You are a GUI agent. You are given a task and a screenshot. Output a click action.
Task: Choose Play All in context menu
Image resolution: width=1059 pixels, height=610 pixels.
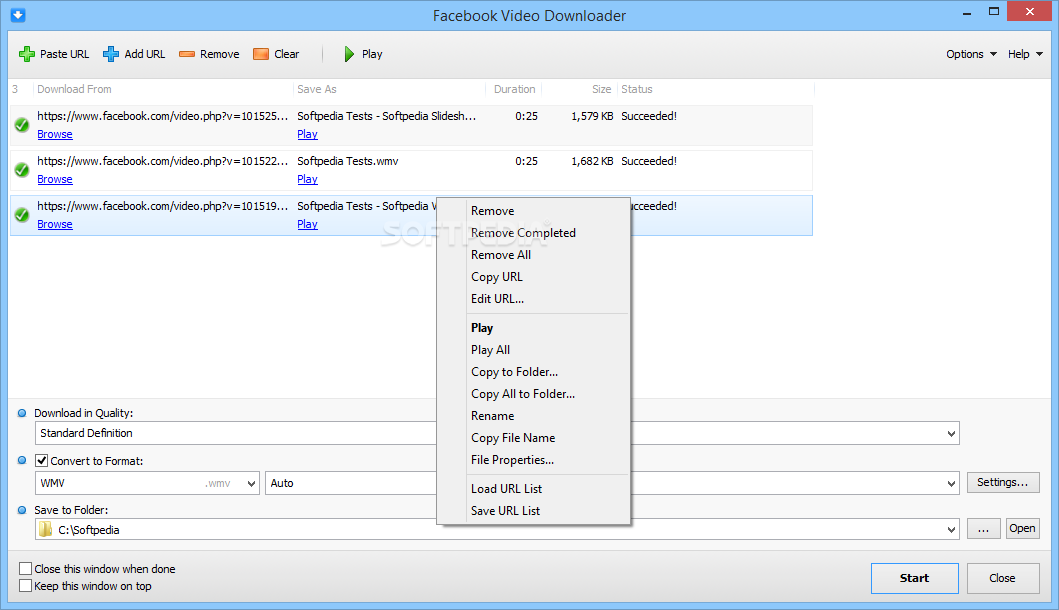490,350
